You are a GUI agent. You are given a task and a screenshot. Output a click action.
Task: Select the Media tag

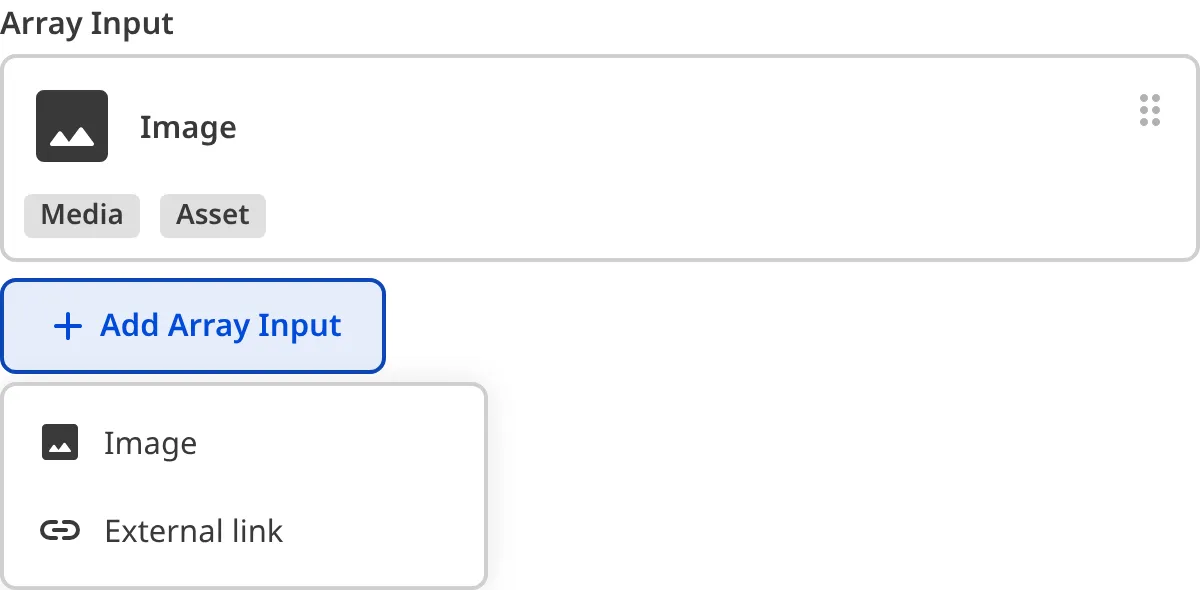point(81,215)
